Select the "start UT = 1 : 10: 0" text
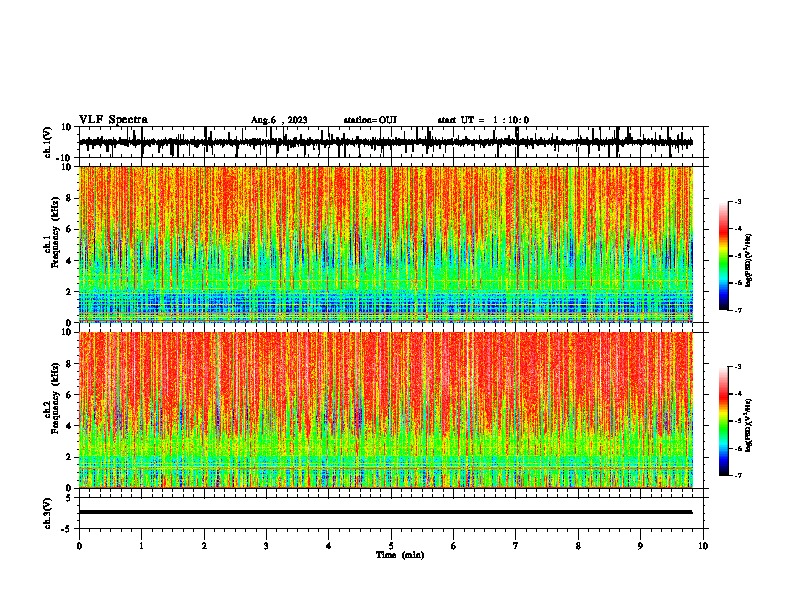Viewport: 792px width, 612px height. (483, 120)
